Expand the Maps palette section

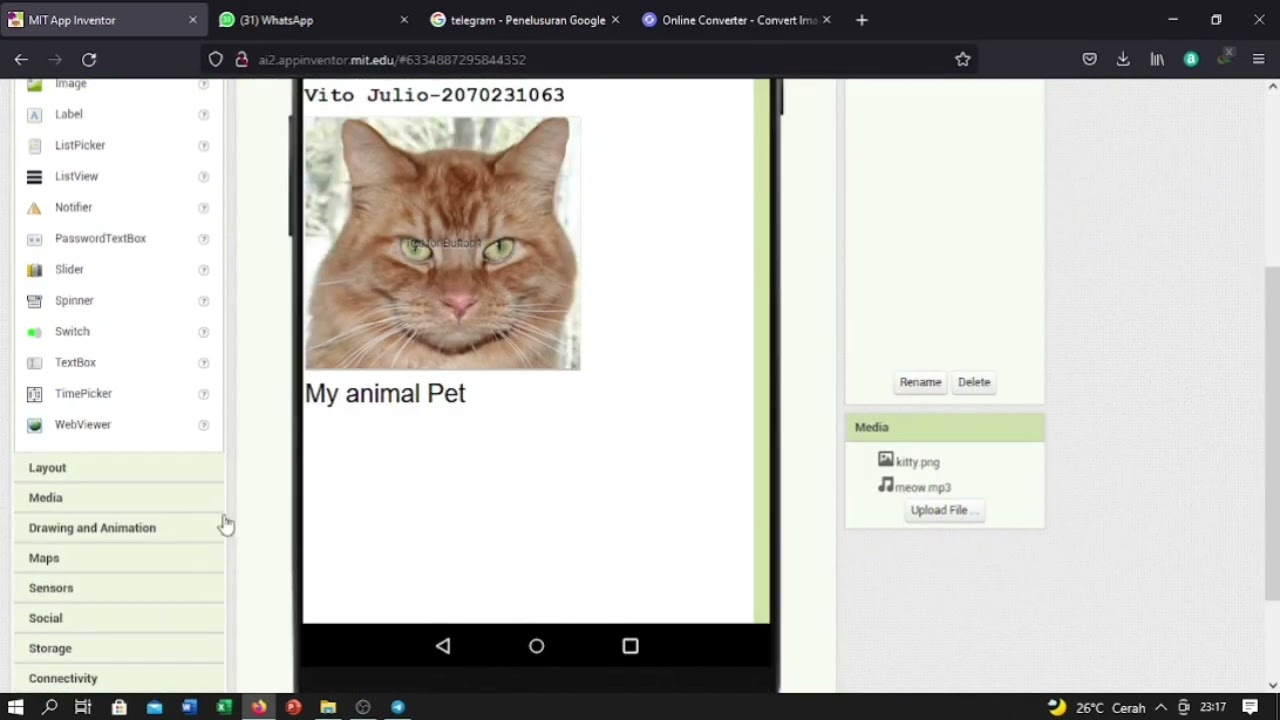tap(119, 557)
